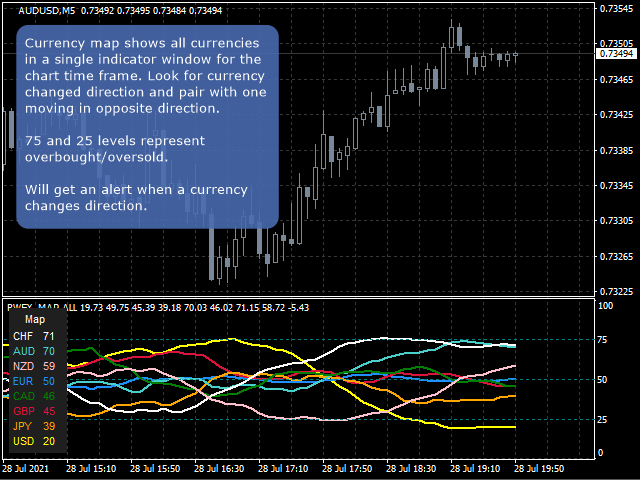Click the blue currency map info box
Screen dimensions: 640x480
click(x=148, y=127)
